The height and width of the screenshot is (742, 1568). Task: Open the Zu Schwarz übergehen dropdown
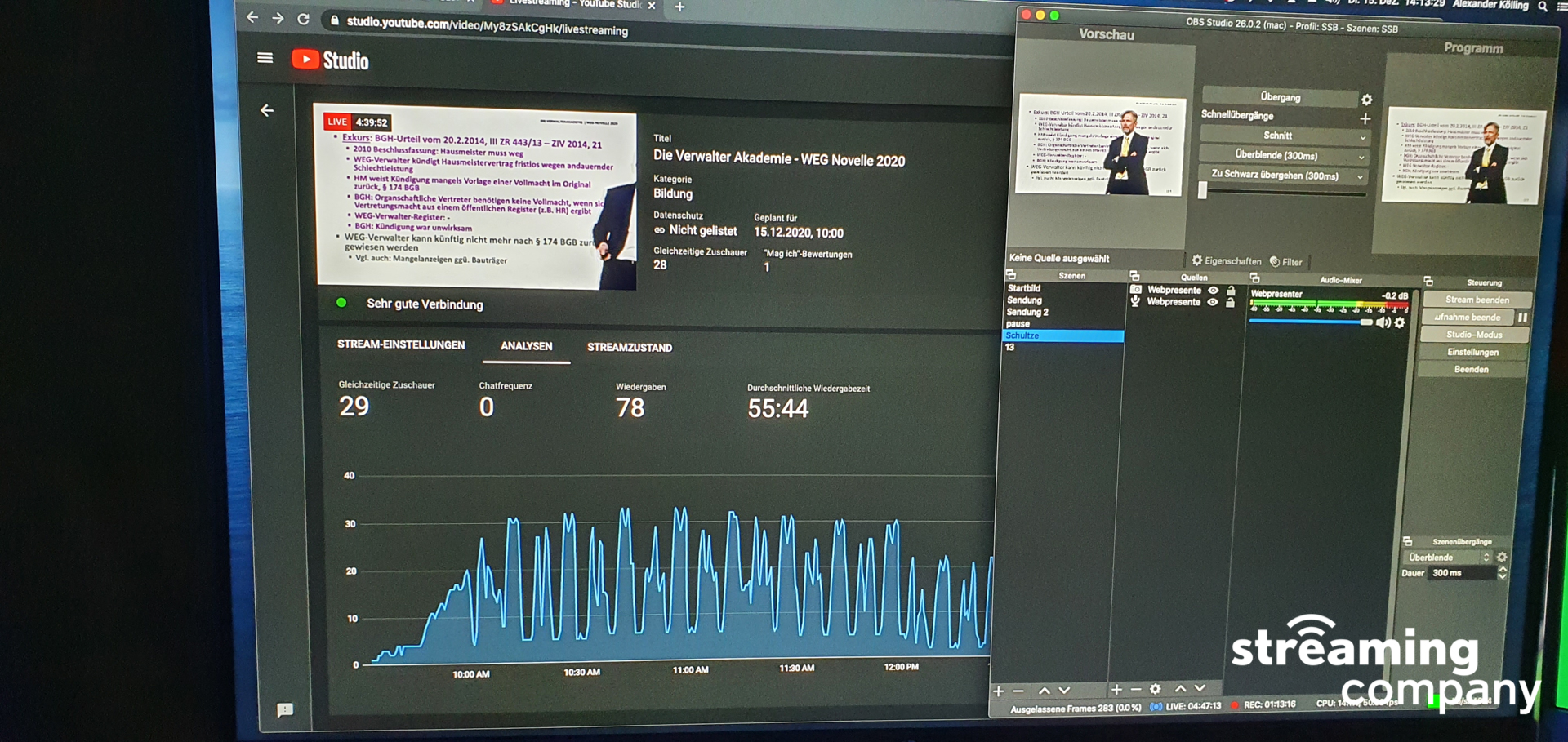(1283, 176)
